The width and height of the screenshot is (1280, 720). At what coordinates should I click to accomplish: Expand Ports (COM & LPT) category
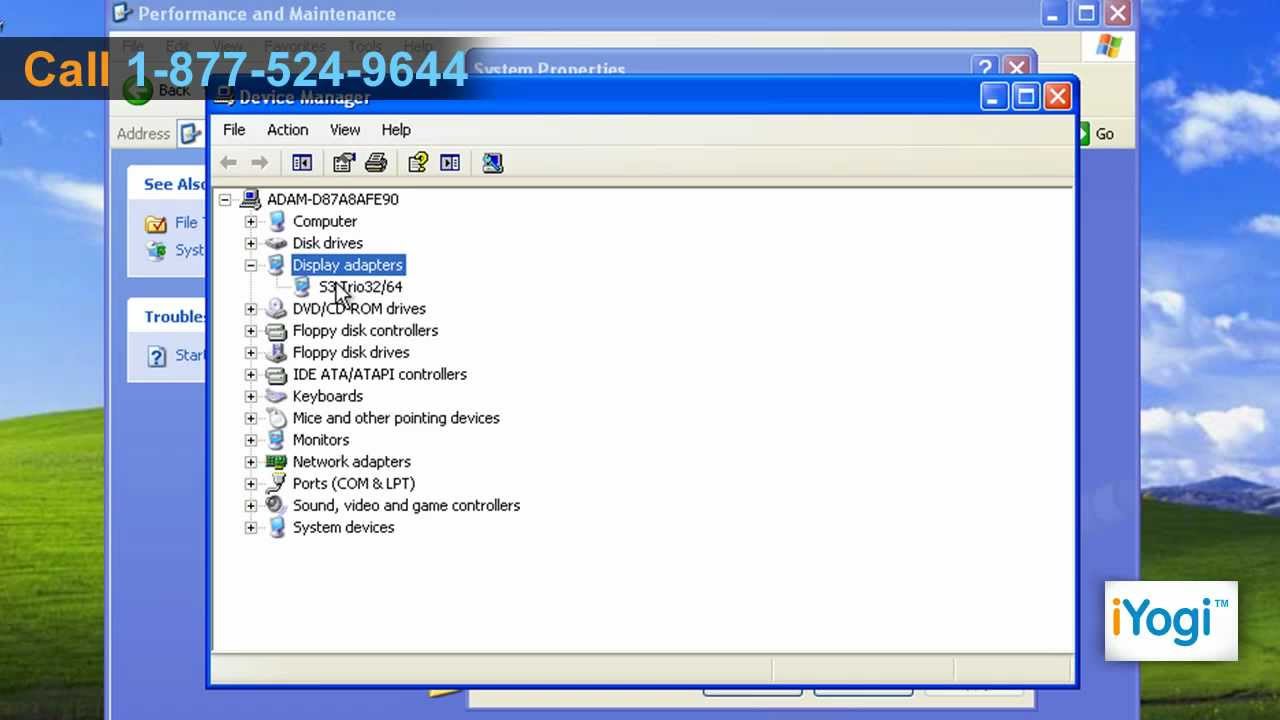click(x=250, y=484)
